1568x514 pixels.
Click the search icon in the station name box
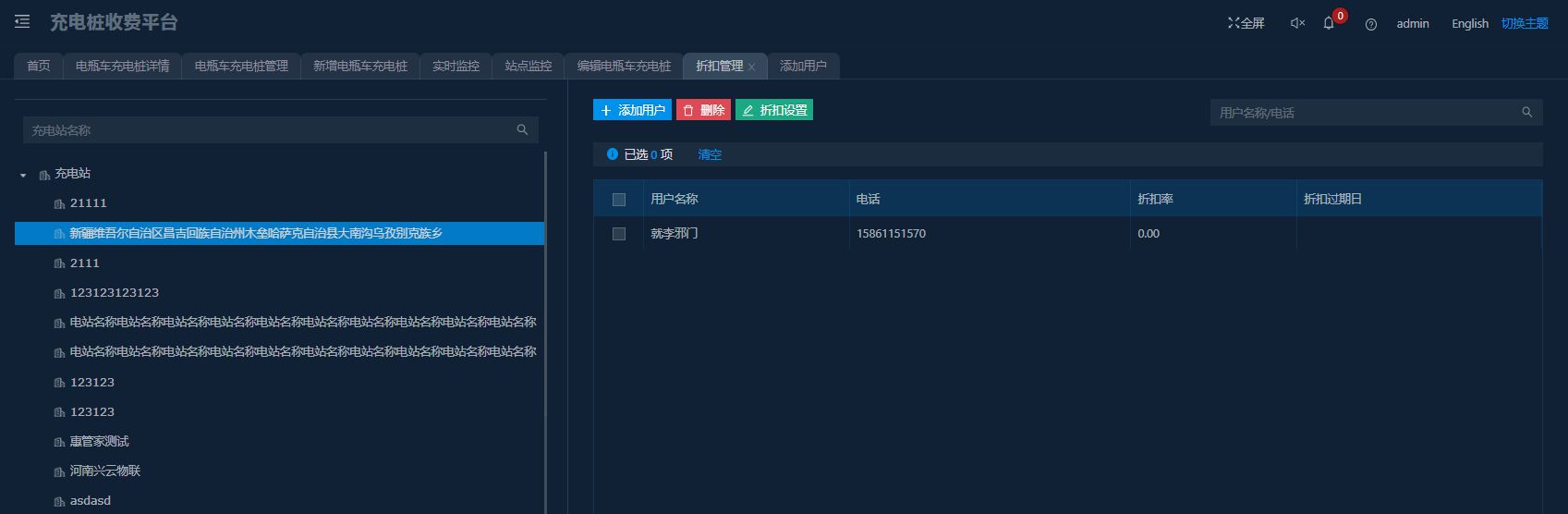[x=522, y=130]
